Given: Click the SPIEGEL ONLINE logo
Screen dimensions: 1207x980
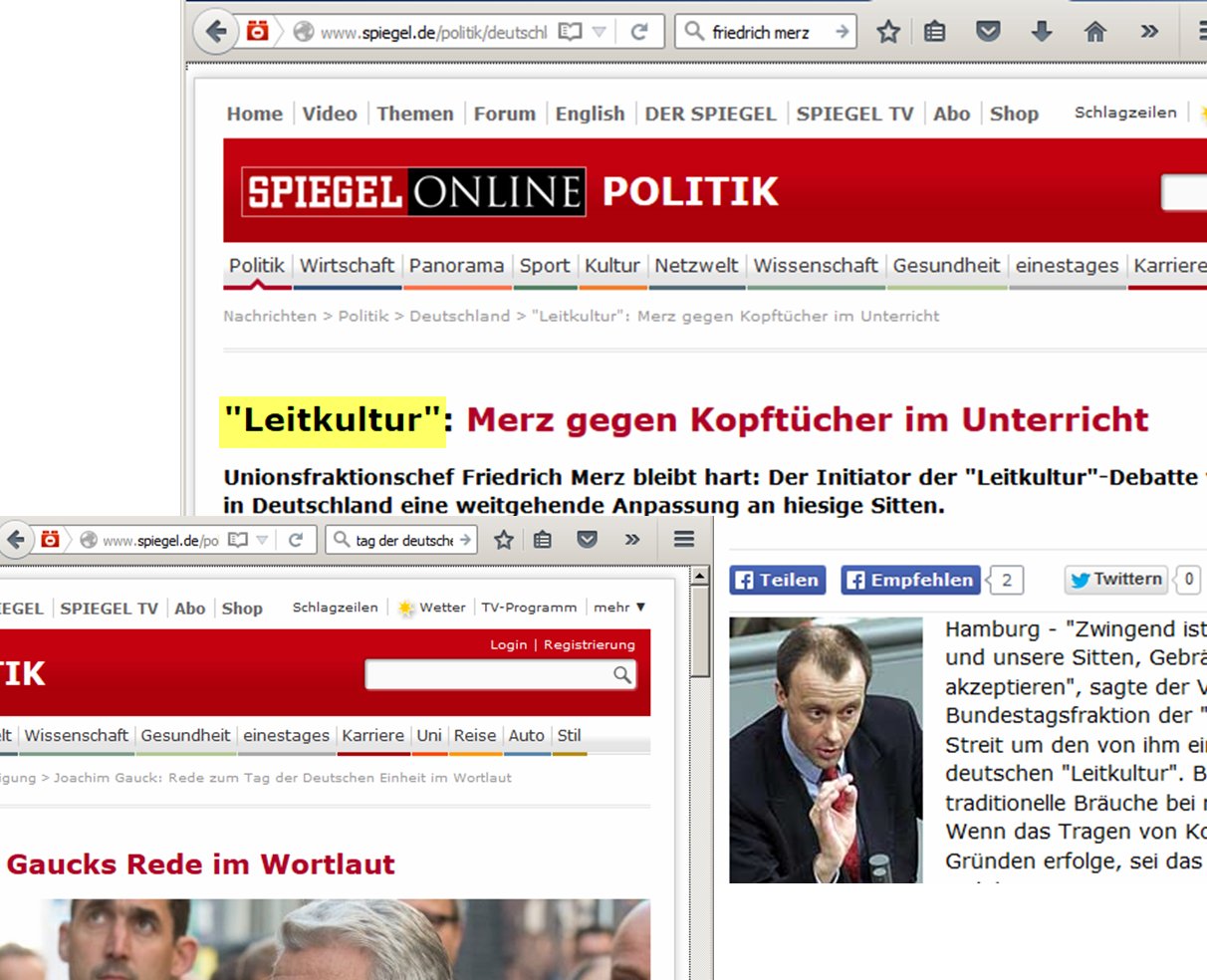Looking at the screenshot, I should point(412,191).
